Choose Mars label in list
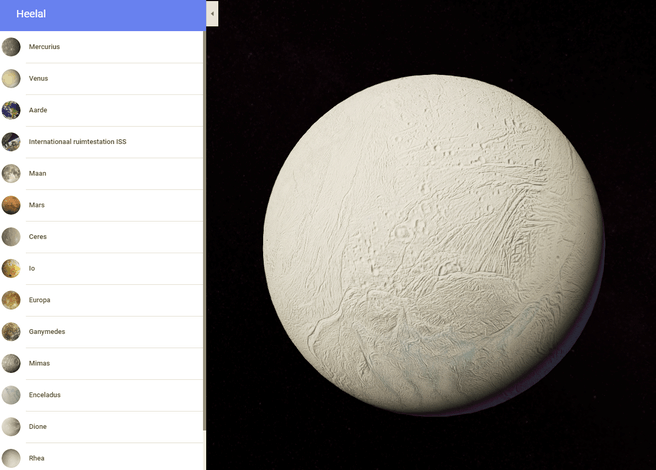This screenshot has height=470, width=656. (x=36, y=205)
